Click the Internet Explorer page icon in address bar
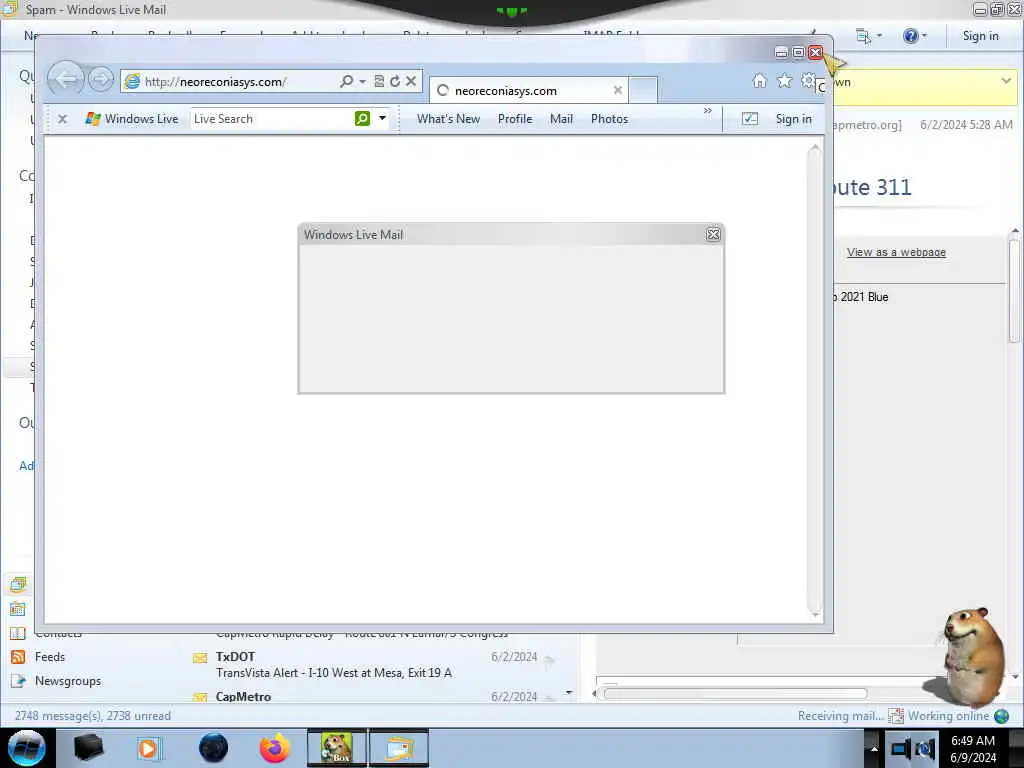The width and height of the screenshot is (1024, 768). (x=133, y=82)
